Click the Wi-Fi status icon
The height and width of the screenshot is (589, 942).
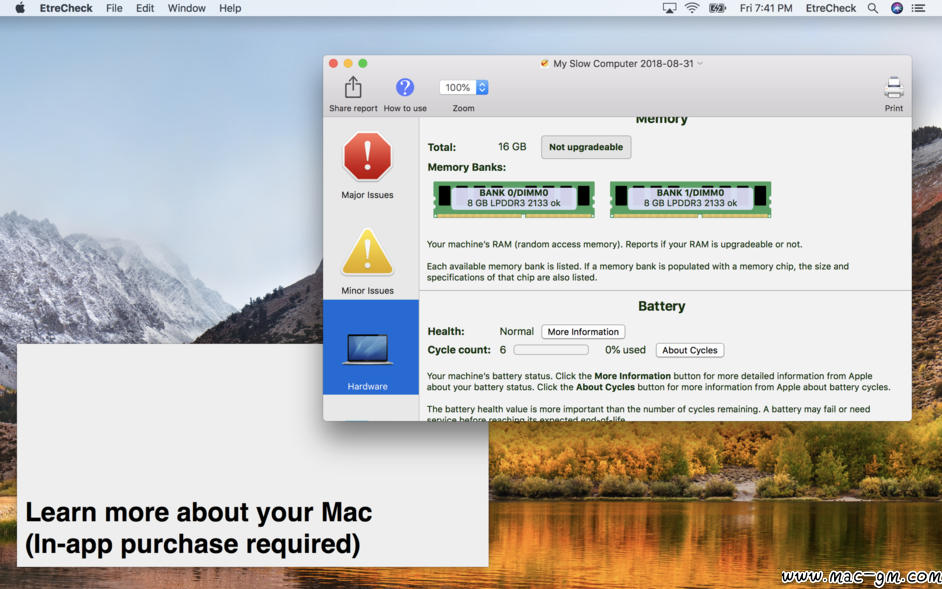[692, 8]
